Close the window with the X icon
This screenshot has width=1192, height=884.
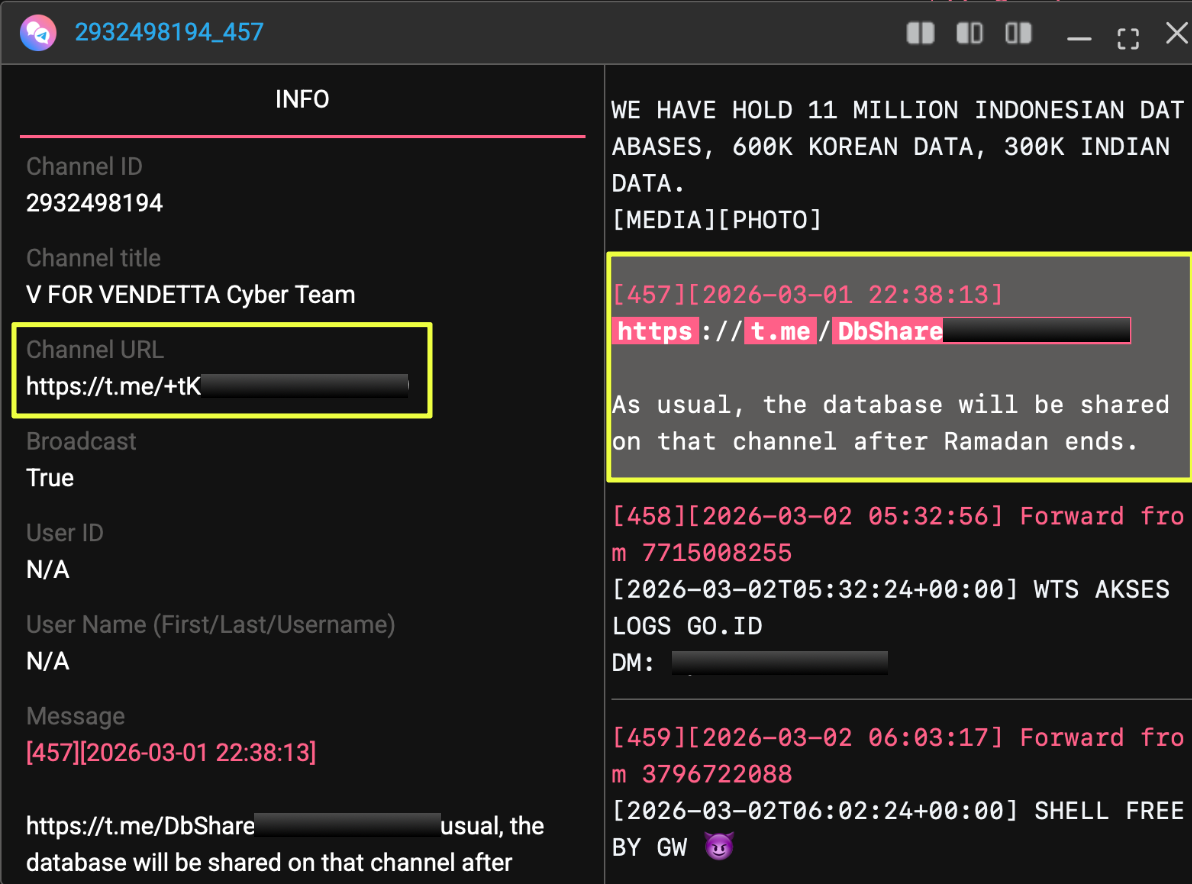tap(1176, 34)
